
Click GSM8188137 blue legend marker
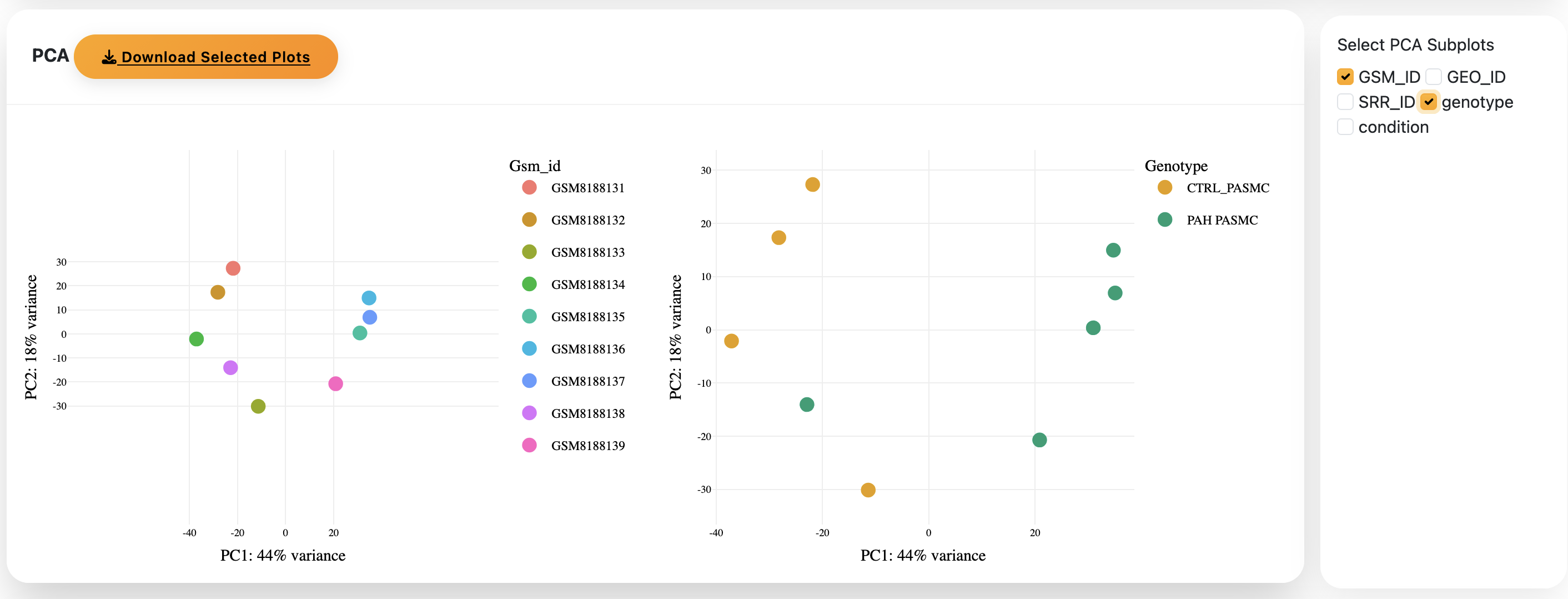tap(529, 381)
